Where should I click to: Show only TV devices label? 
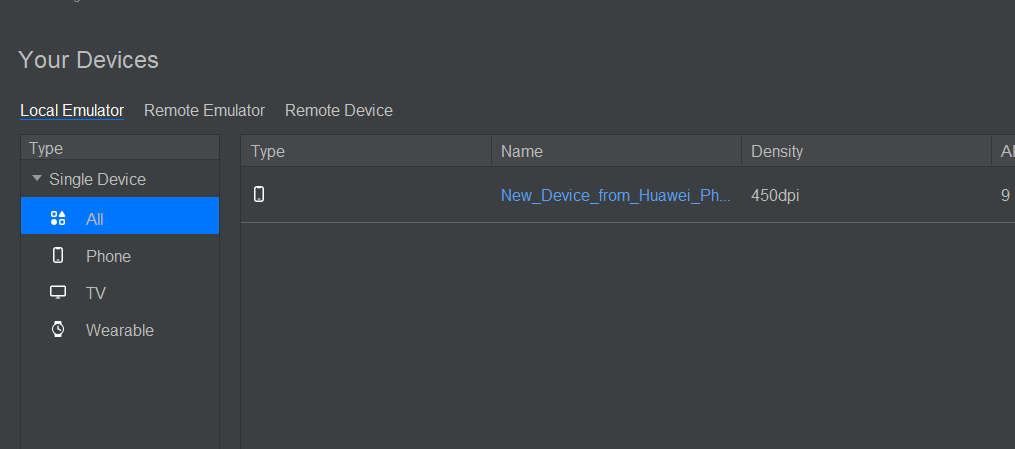point(96,293)
